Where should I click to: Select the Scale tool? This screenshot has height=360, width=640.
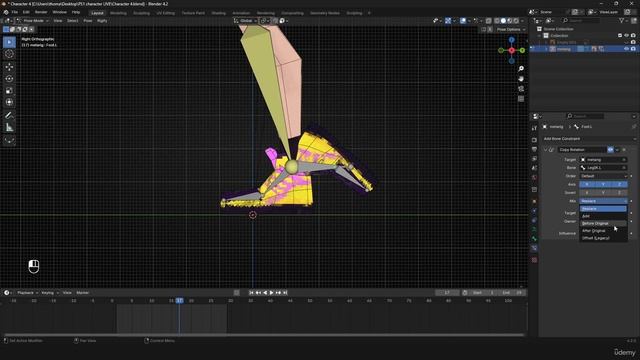(x=9, y=91)
